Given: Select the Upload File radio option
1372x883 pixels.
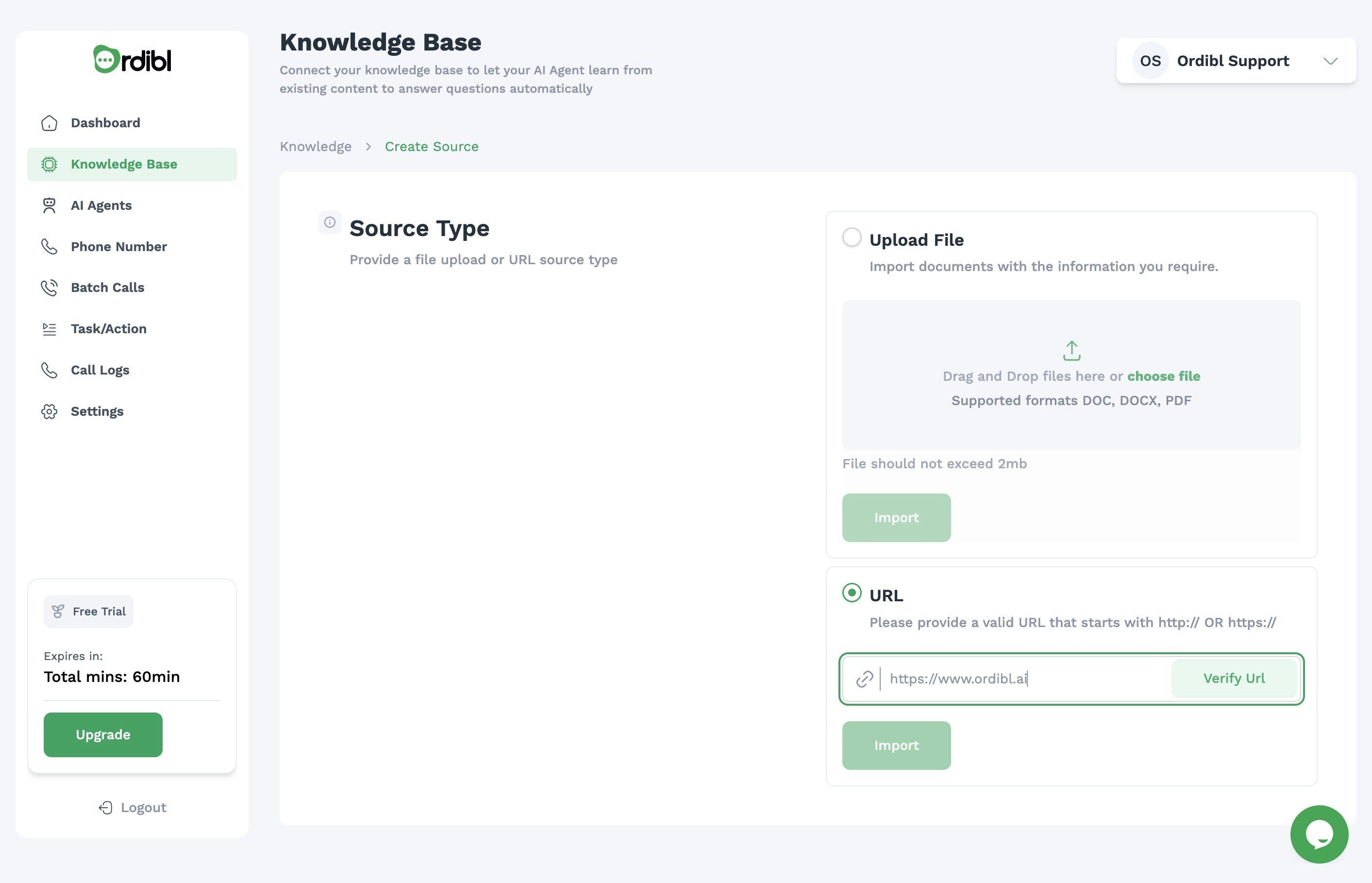Looking at the screenshot, I should [852, 237].
